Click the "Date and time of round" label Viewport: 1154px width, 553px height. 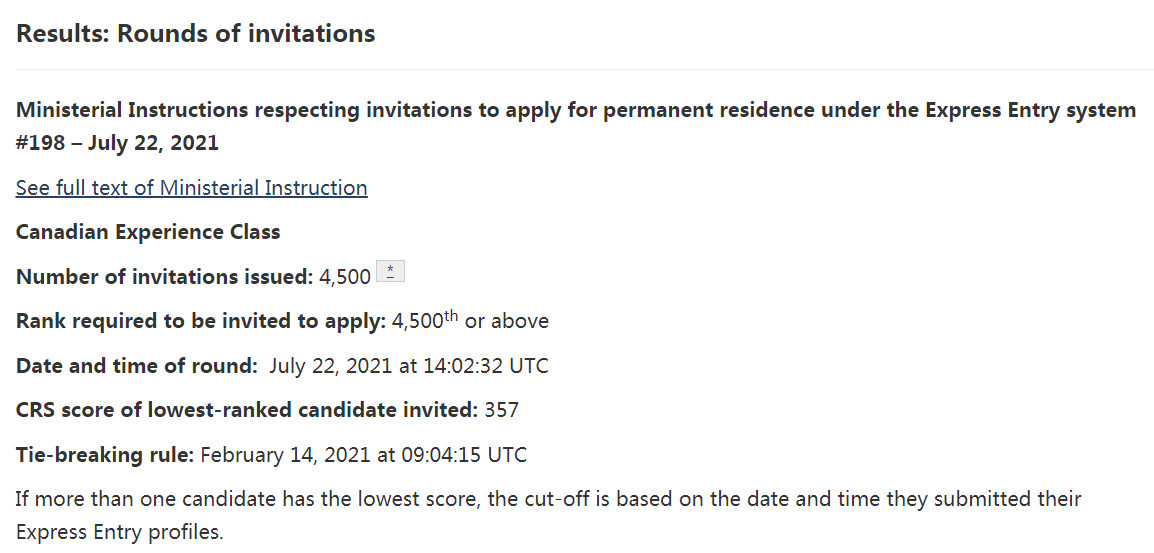click(x=136, y=366)
